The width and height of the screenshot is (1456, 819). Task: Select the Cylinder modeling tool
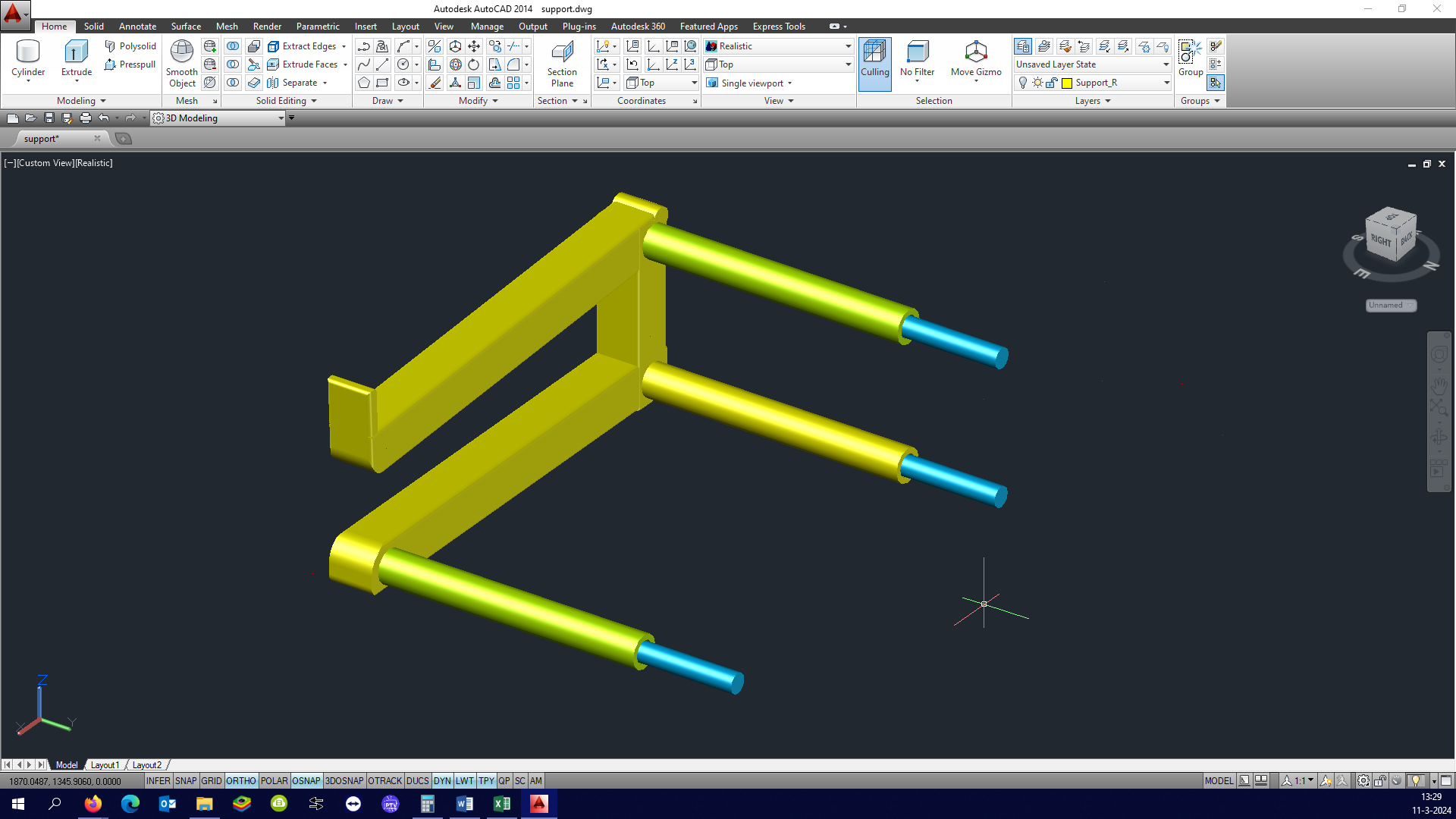coord(28,59)
